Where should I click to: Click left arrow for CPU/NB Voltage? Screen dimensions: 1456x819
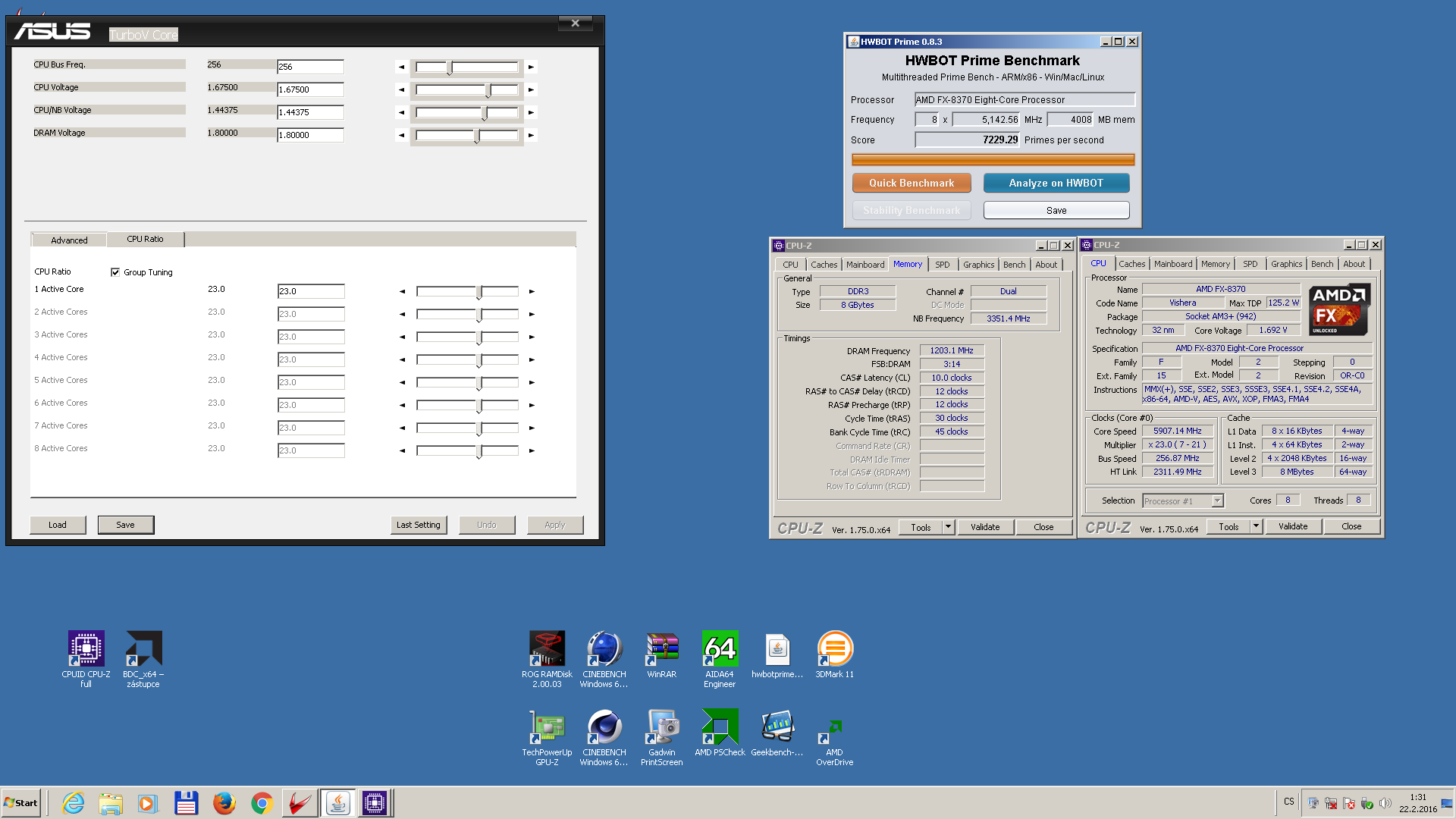(x=401, y=112)
